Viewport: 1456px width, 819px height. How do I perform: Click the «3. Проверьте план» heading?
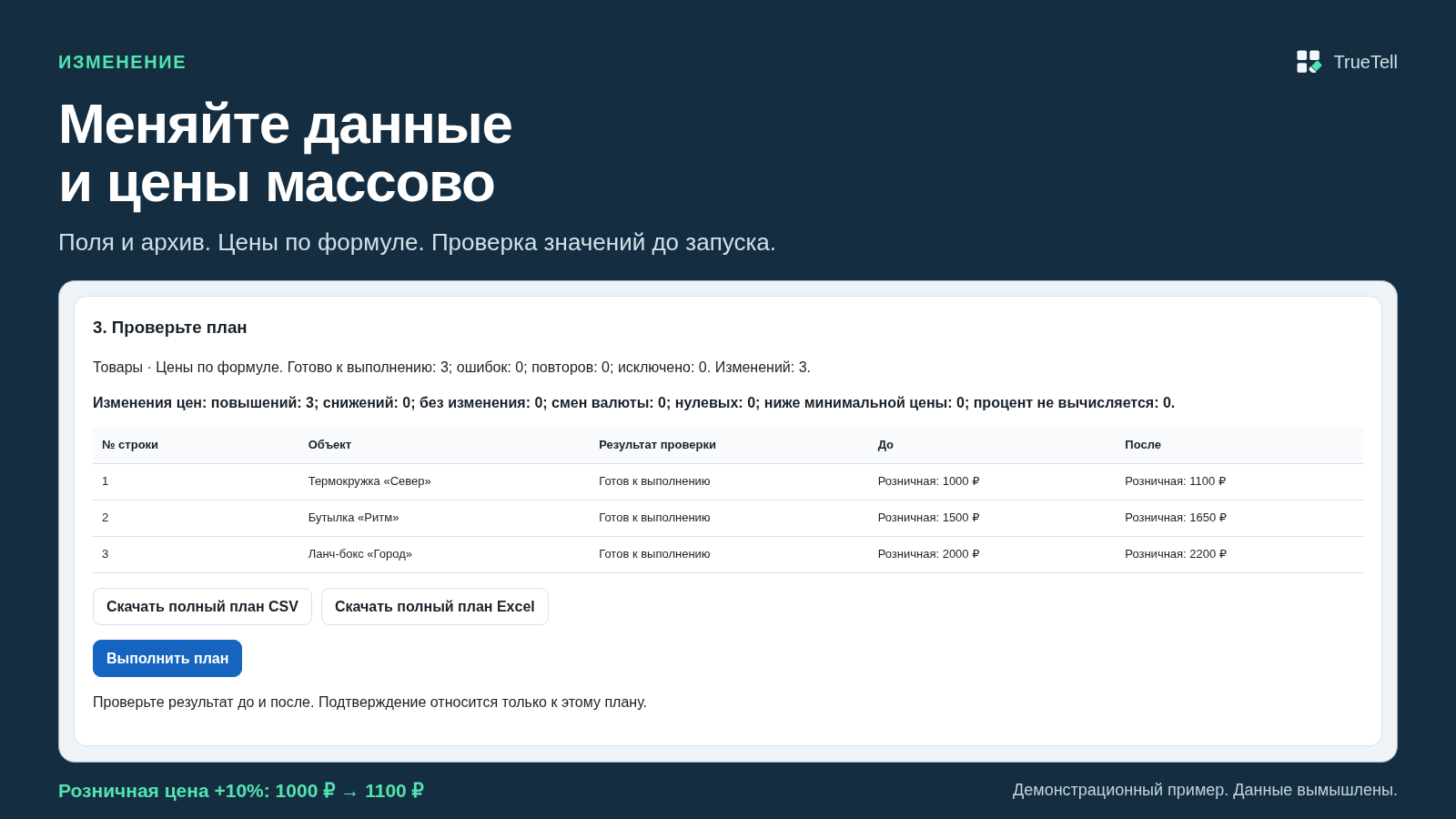(x=170, y=328)
